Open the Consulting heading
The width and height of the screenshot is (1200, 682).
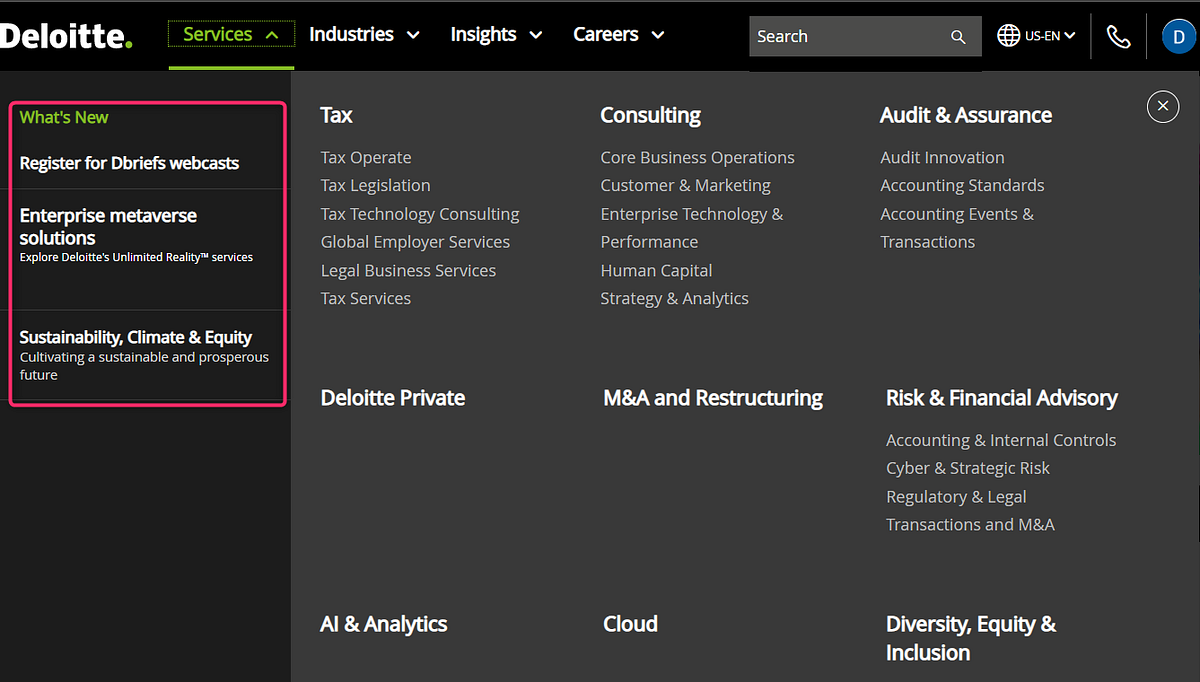tap(650, 115)
